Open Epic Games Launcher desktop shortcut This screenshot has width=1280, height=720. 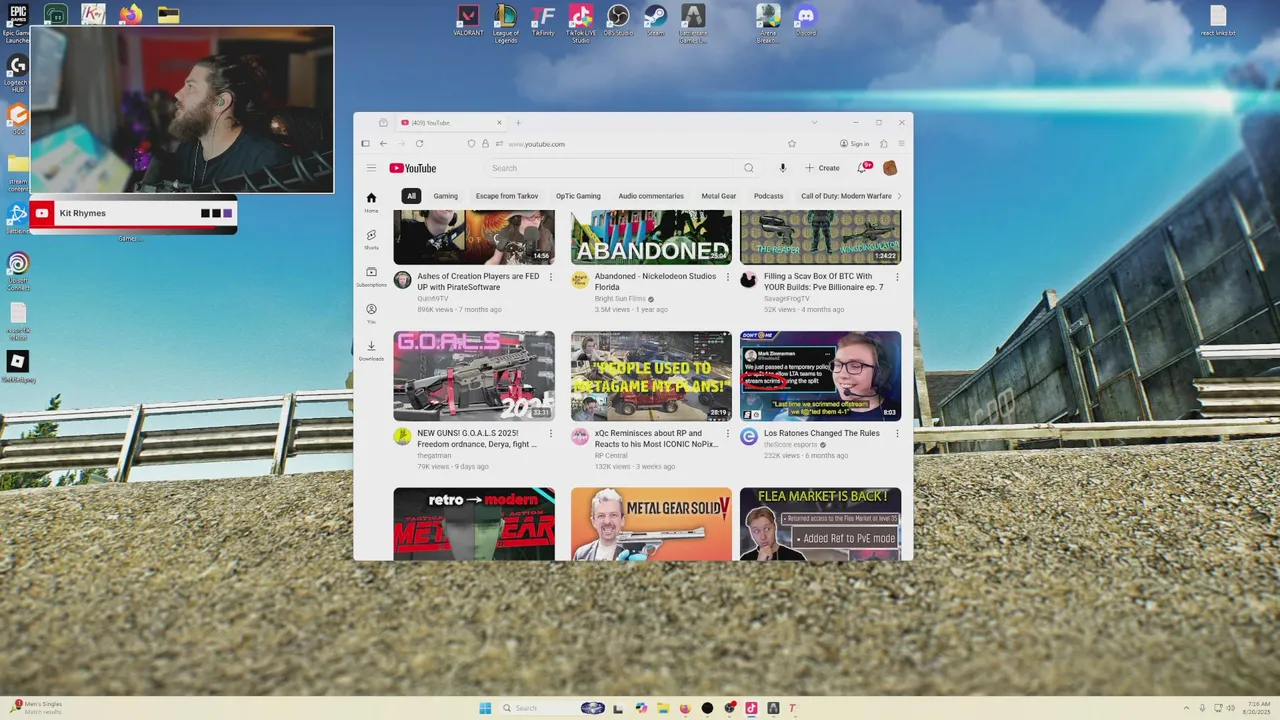[x=17, y=23]
